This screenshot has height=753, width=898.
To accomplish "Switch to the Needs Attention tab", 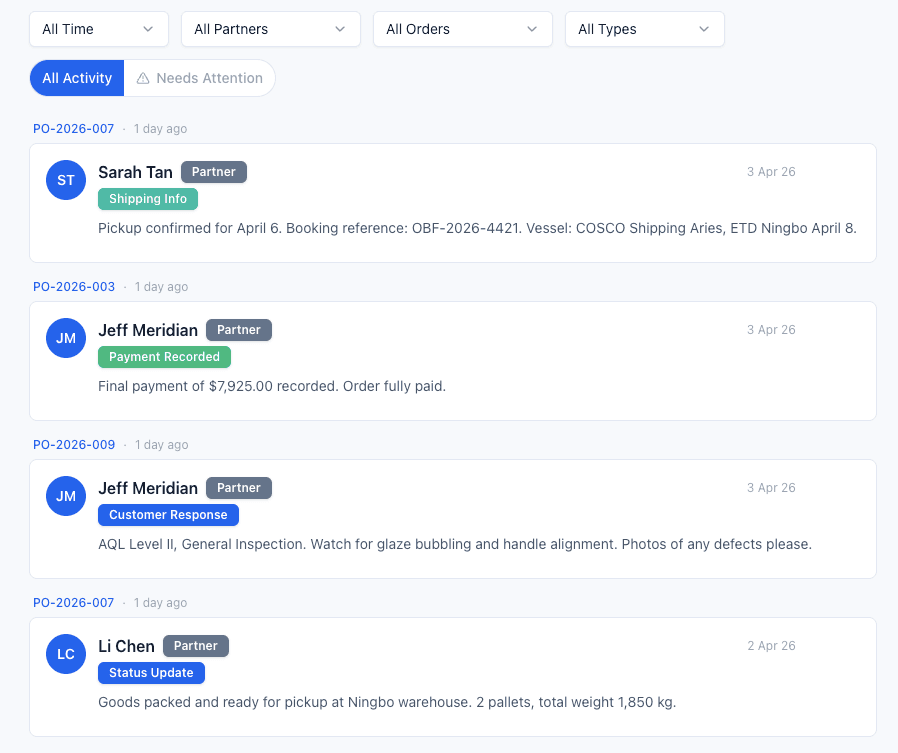I will coord(208,77).
